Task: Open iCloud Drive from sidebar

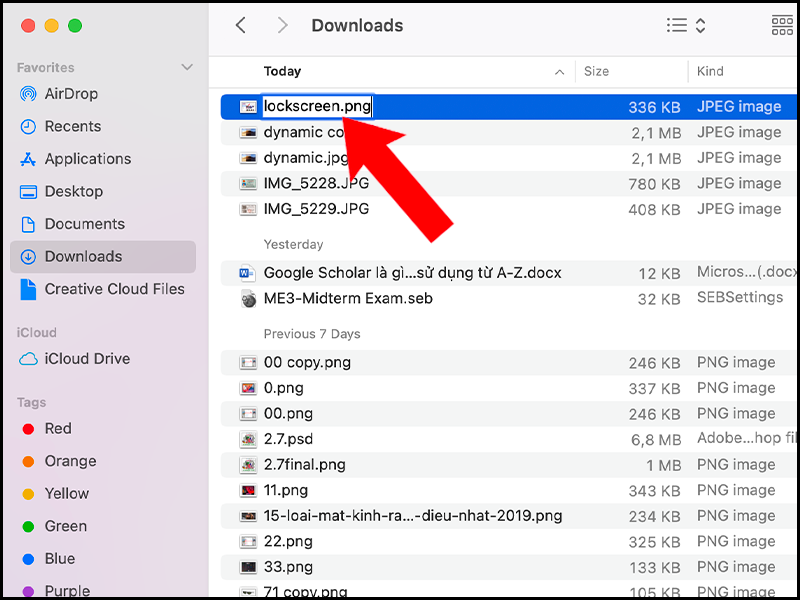Action: pos(86,359)
